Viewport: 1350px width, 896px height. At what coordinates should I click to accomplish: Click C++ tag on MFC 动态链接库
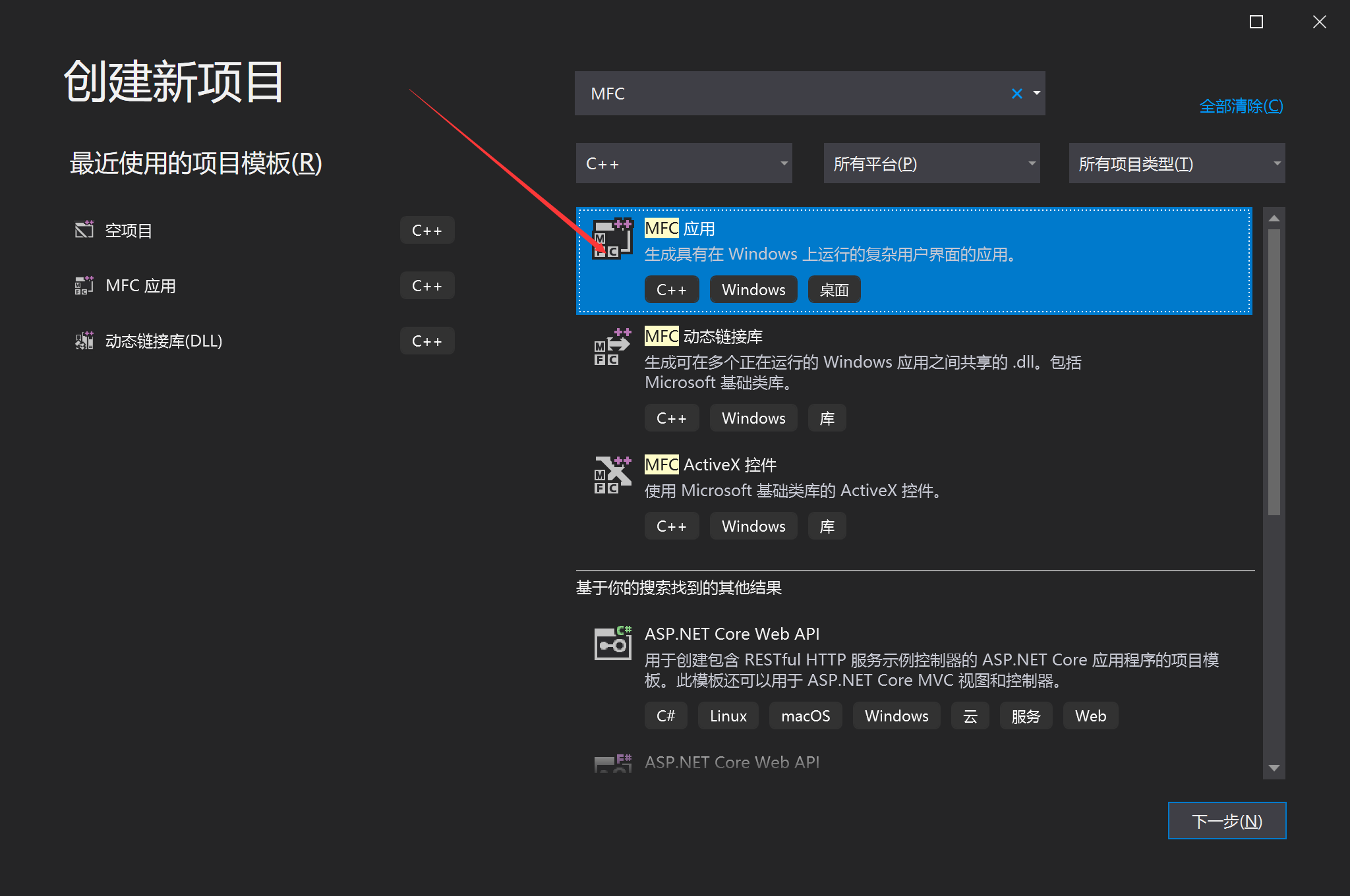672,418
